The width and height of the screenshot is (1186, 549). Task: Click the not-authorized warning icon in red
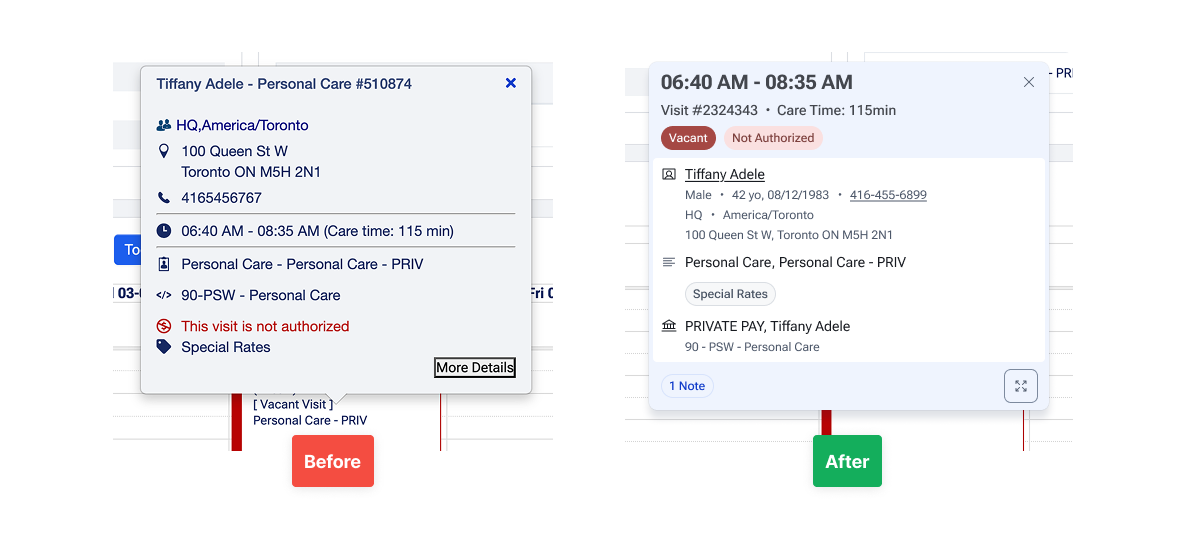(164, 326)
